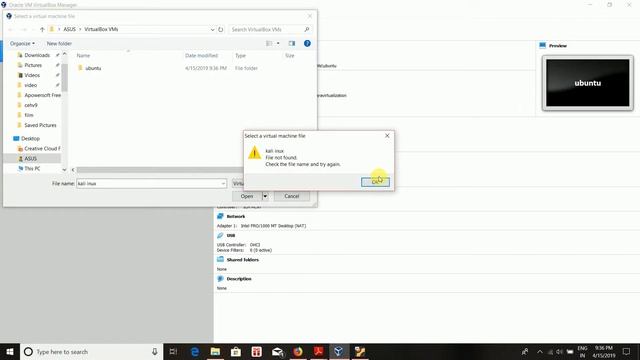Screen dimensions: 640x360
Task: Go up one folder level
Action: [42, 29]
